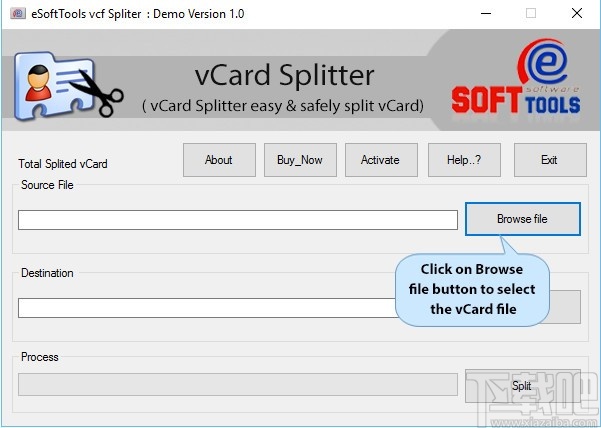Click the Process group label
The width and height of the screenshot is (601, 428).
tap(39, 357)
